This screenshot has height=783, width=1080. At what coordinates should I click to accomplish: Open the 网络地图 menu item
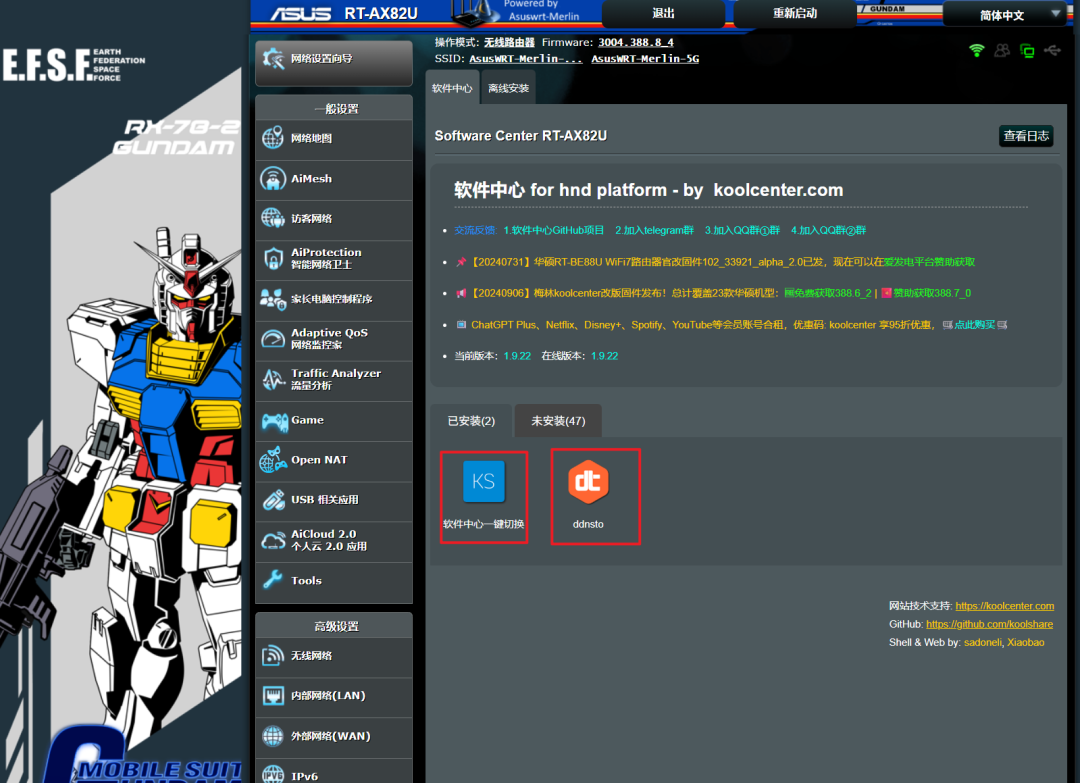coord(334,138)
